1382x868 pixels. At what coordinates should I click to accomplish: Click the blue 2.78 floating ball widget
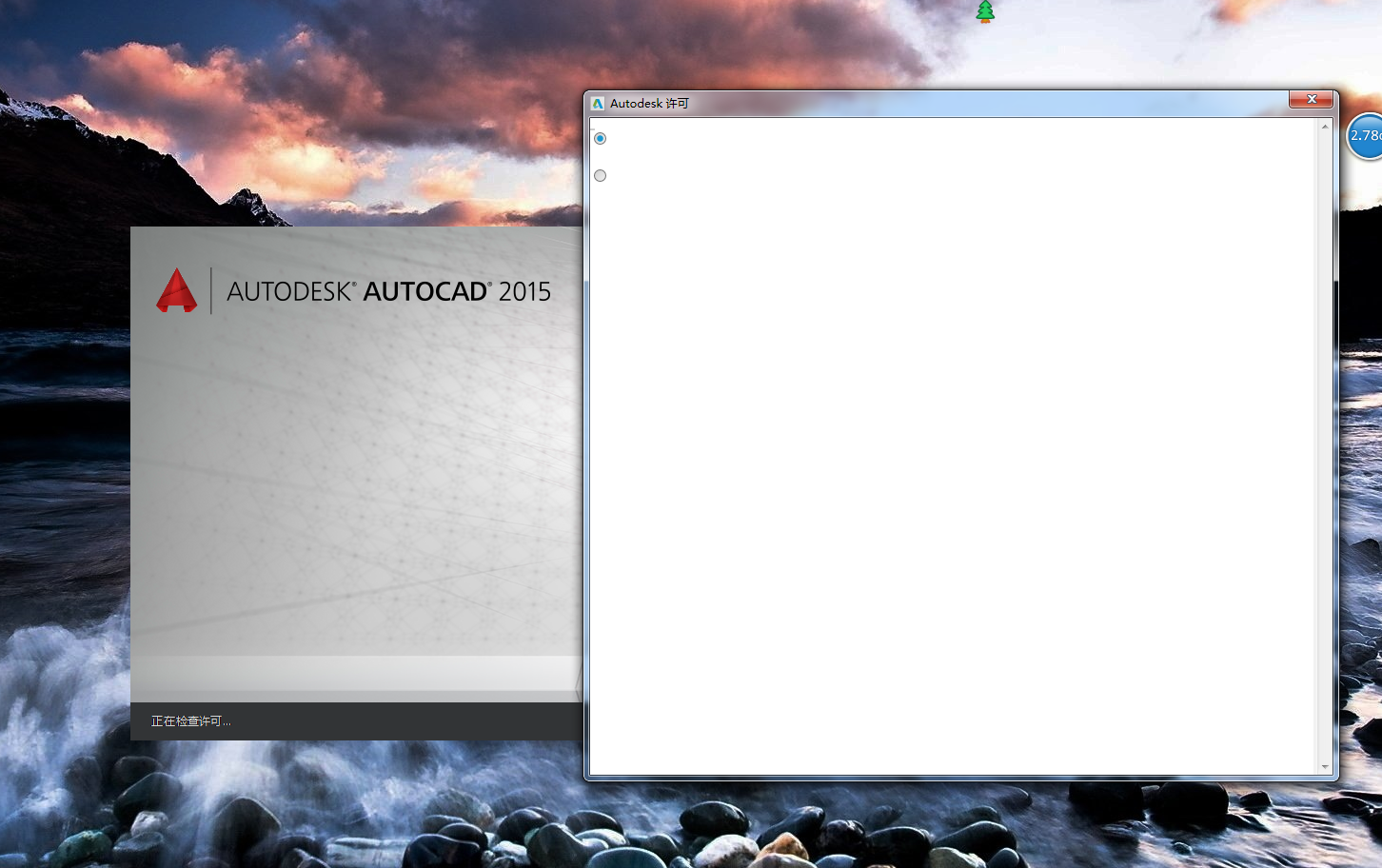1366,136
